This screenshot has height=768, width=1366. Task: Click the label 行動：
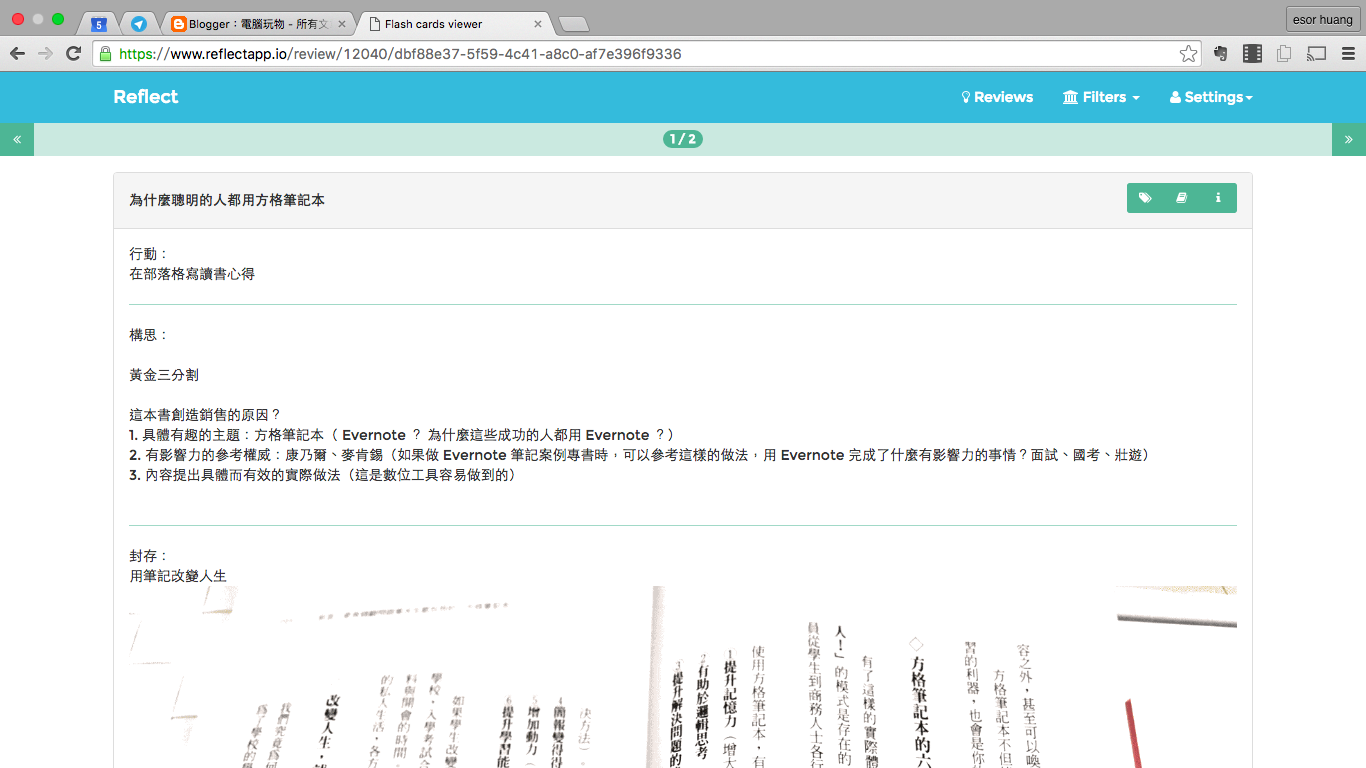click(150, 254)
